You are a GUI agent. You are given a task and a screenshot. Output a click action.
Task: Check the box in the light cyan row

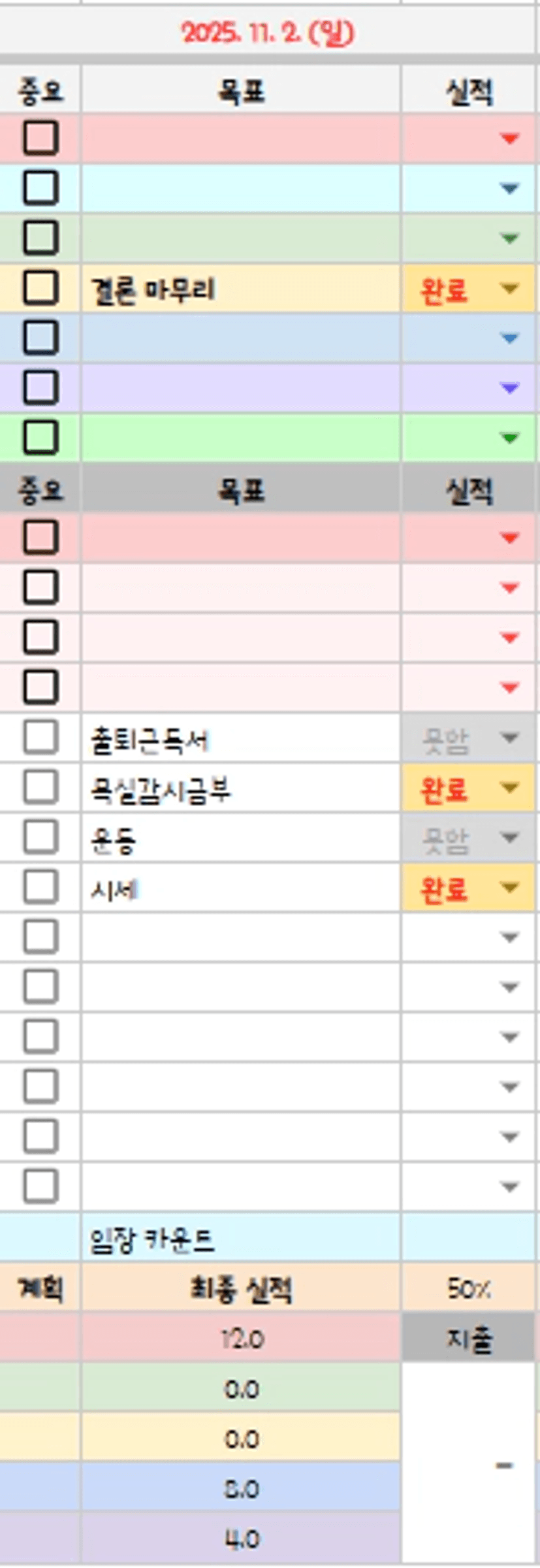(40, 188)
